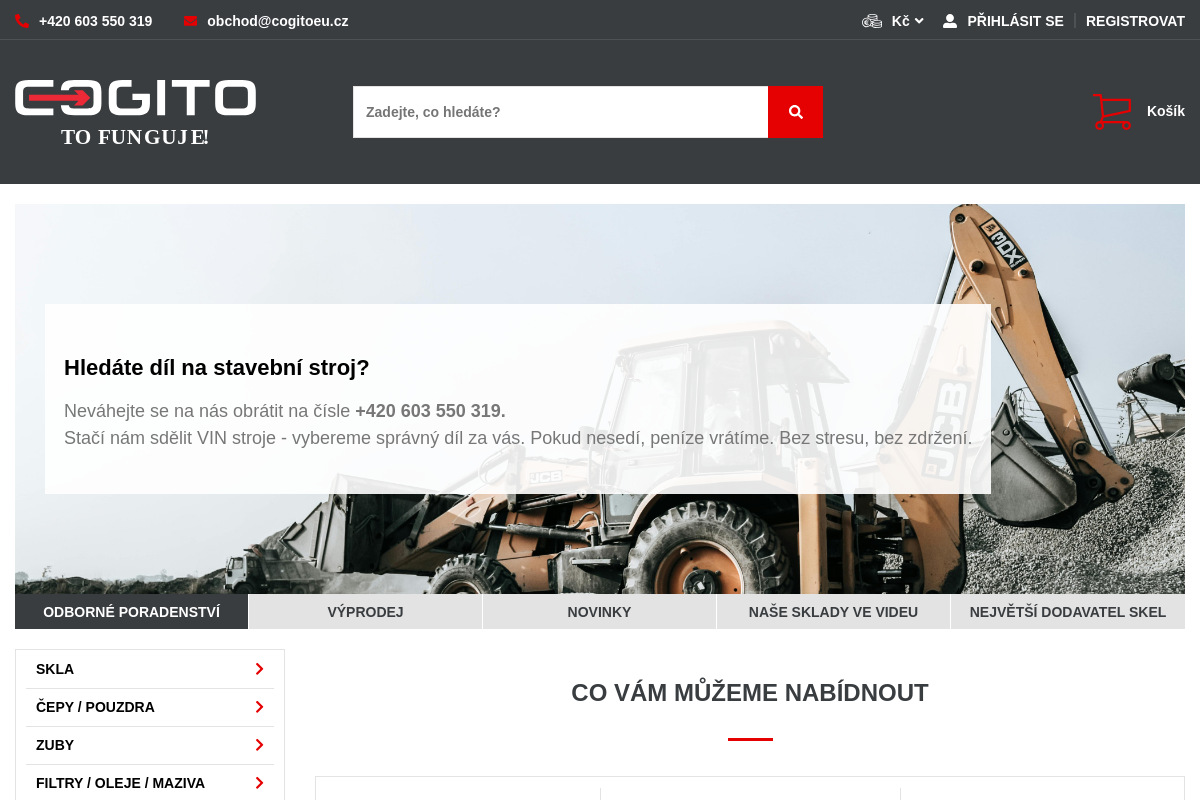
Task: Open the ODBORNÉ PORADENSTVÍ tab
Action: click(x=131, y=611)
